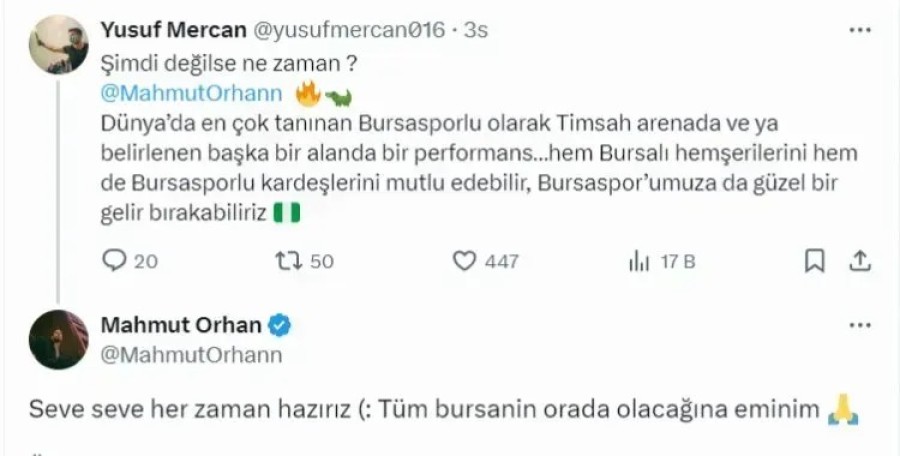
Task: Click the reply text 'Seve seve her zaman hazırız'
Action: point(189,409)
